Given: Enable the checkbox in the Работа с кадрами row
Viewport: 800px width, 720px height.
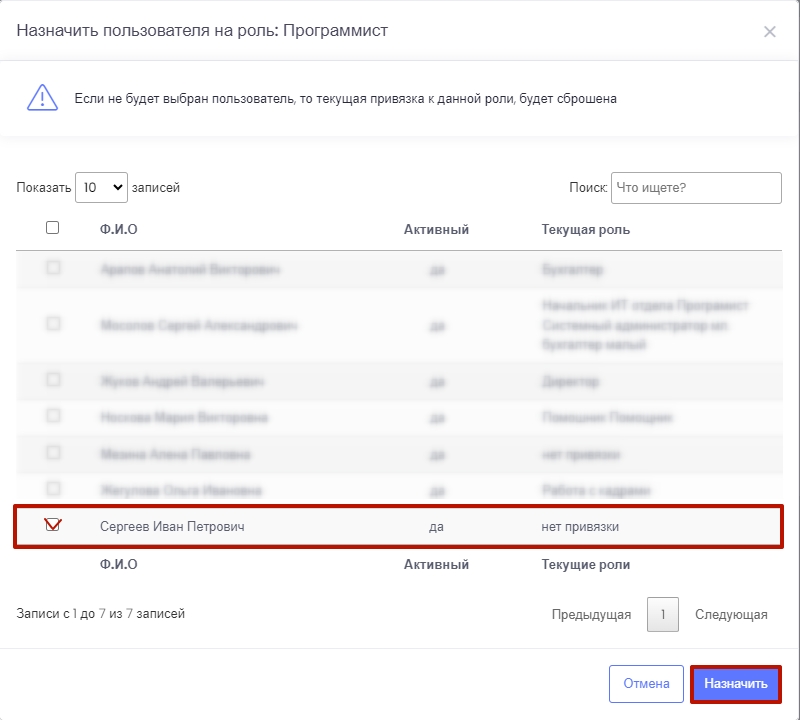Looking at the screenshot, I should click(x=54, y=489).
